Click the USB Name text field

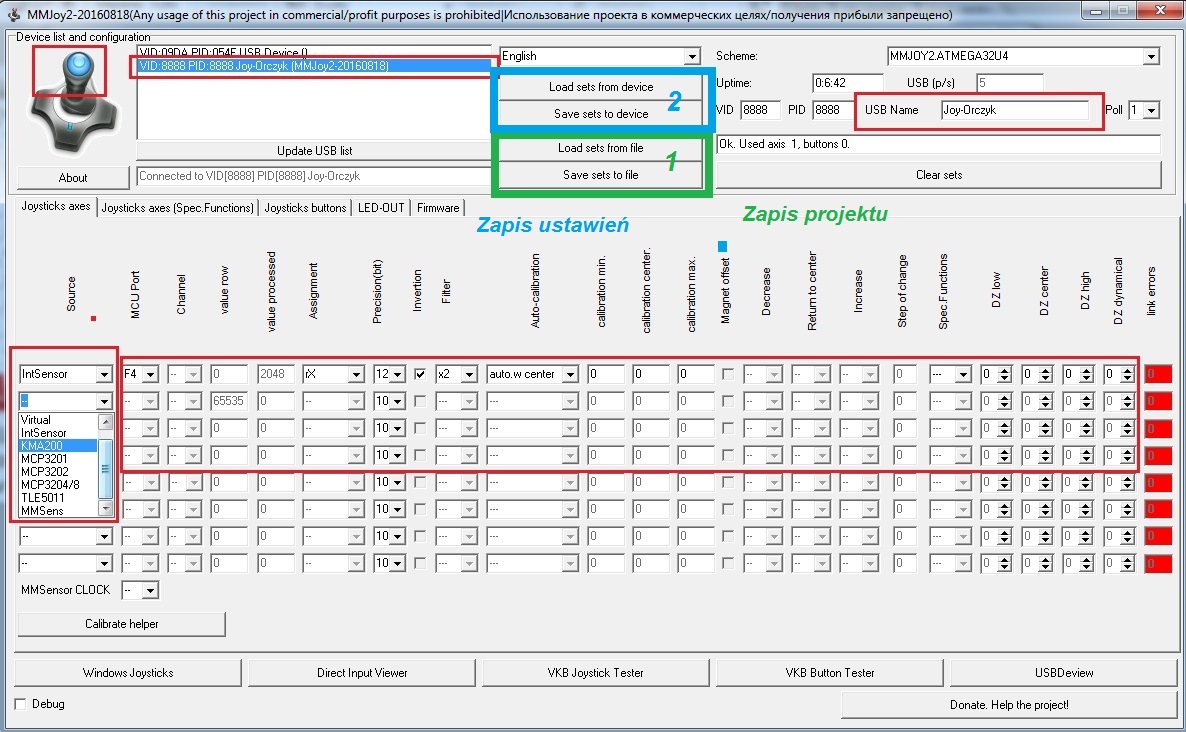pos(1013,110)
